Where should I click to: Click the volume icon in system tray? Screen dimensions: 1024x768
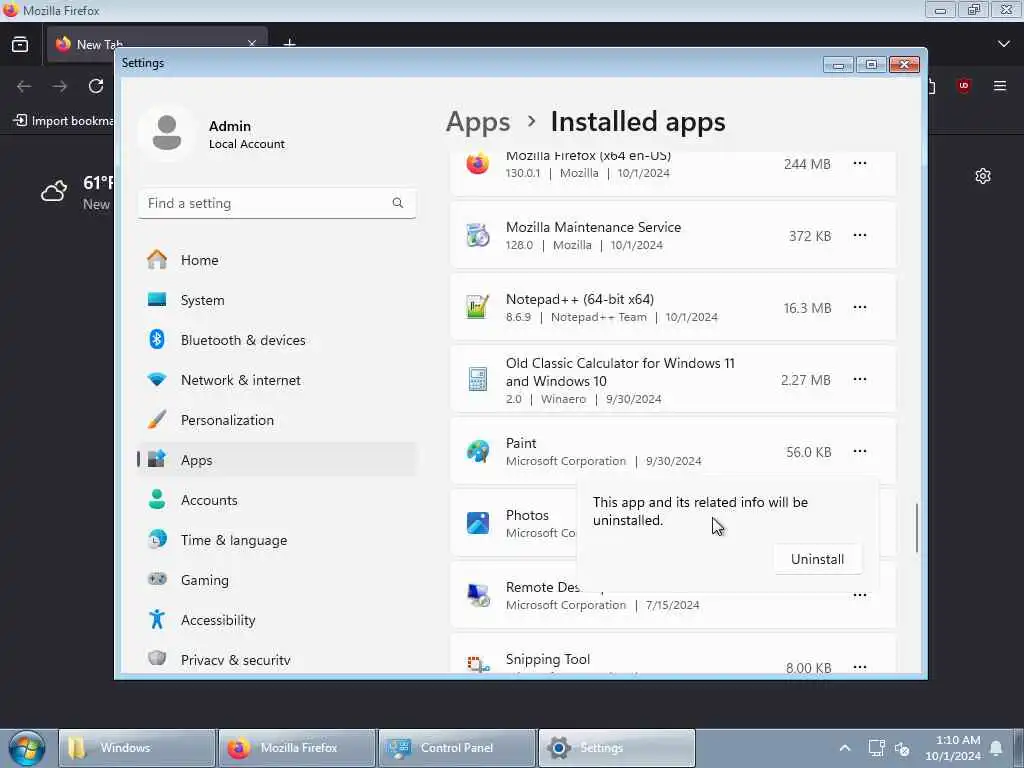tap(903, 748)
